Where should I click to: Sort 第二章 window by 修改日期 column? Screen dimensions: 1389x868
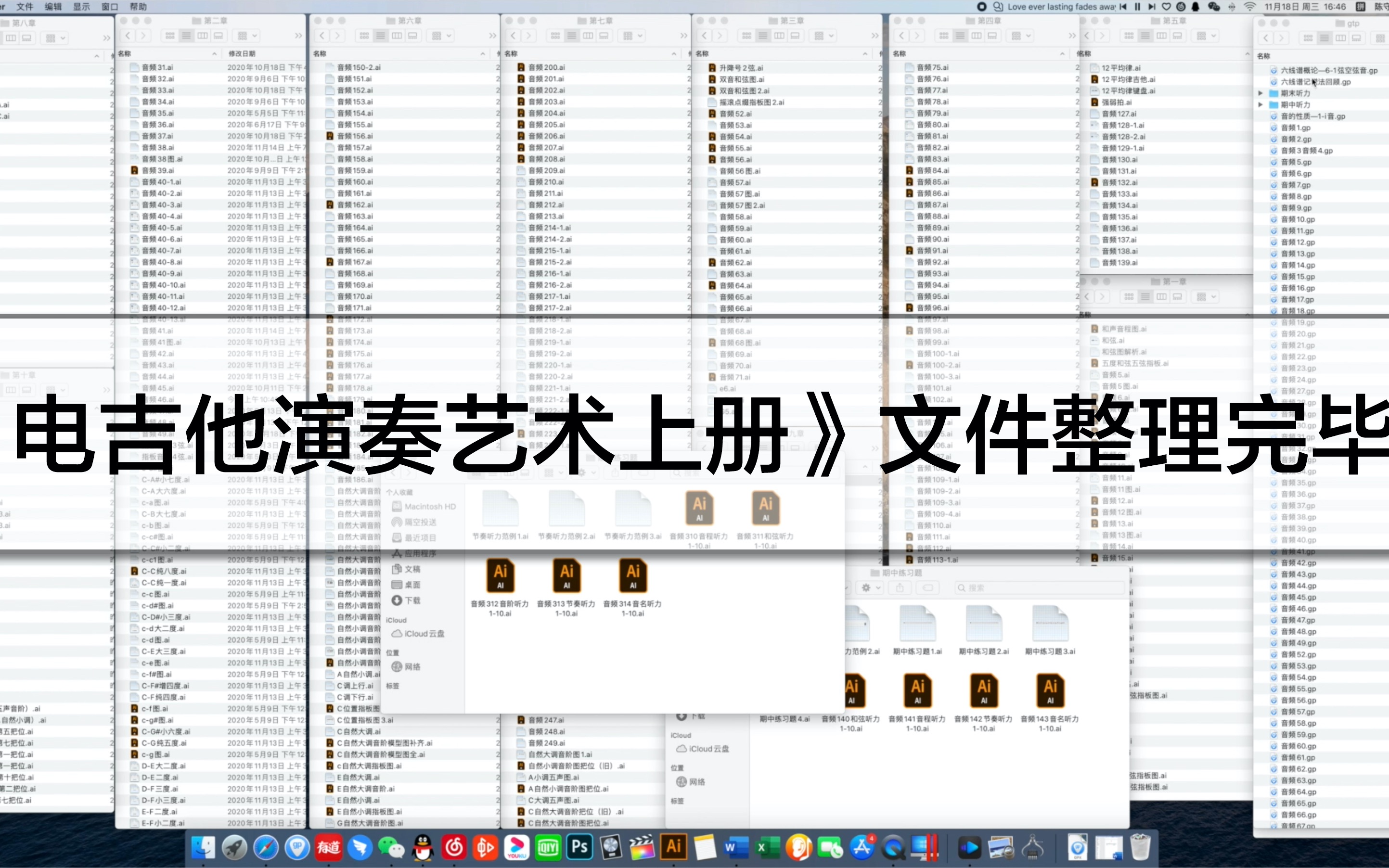[242, 53]
